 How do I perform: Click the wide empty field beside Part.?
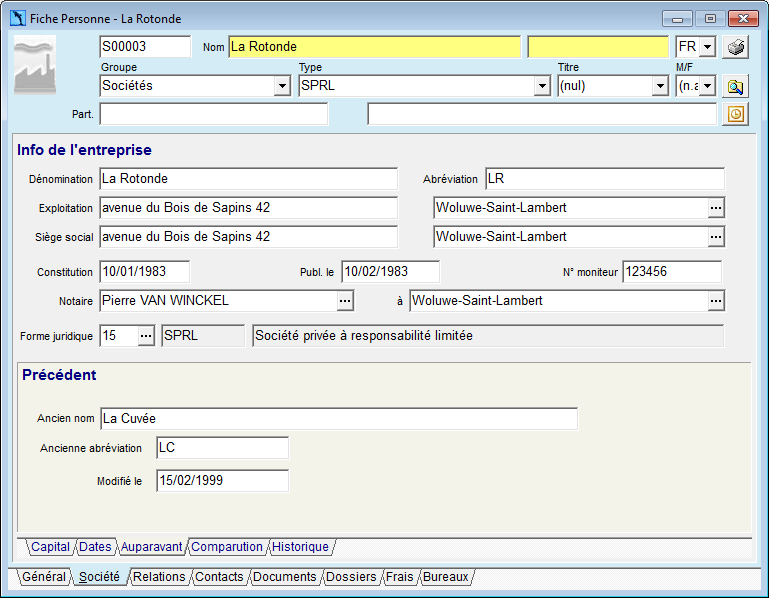(542, 114)
